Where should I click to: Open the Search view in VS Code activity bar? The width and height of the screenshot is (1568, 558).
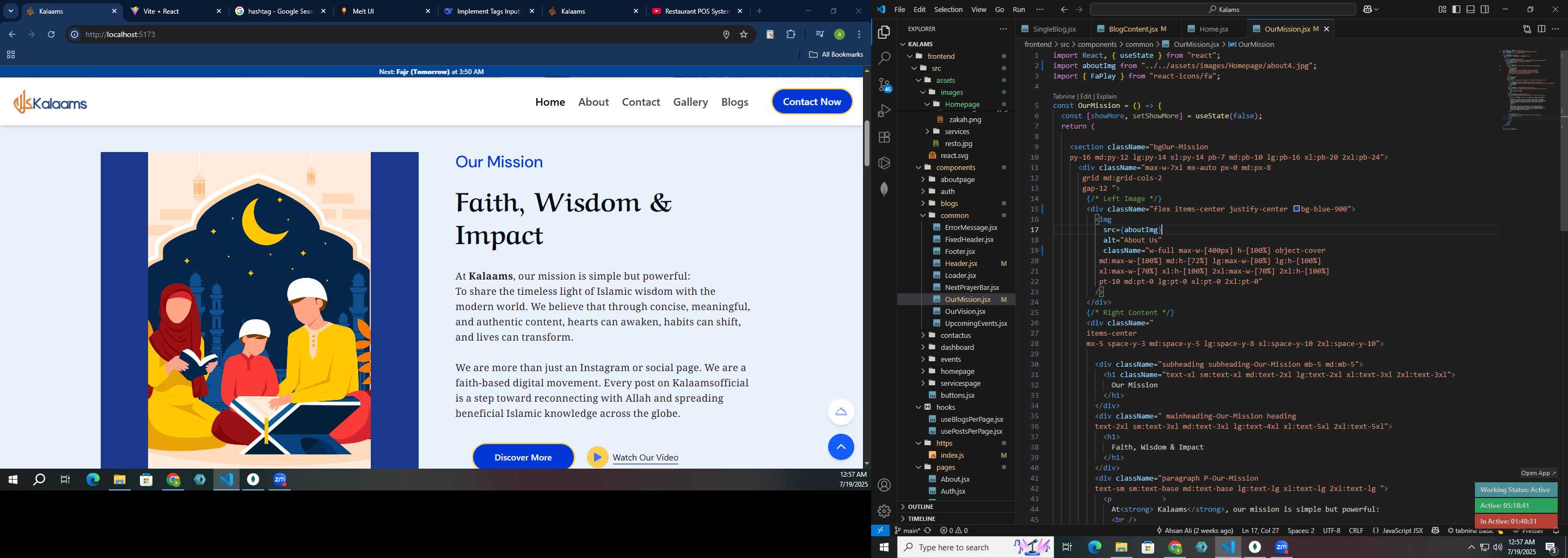point(884,58)
